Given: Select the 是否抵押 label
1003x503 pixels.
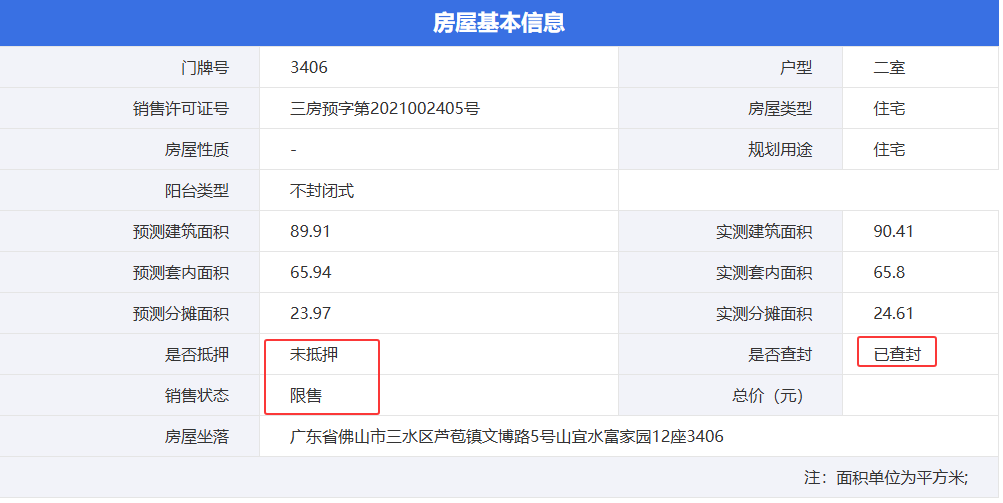Looking at the screenshot, I should (x=196, y=354).
